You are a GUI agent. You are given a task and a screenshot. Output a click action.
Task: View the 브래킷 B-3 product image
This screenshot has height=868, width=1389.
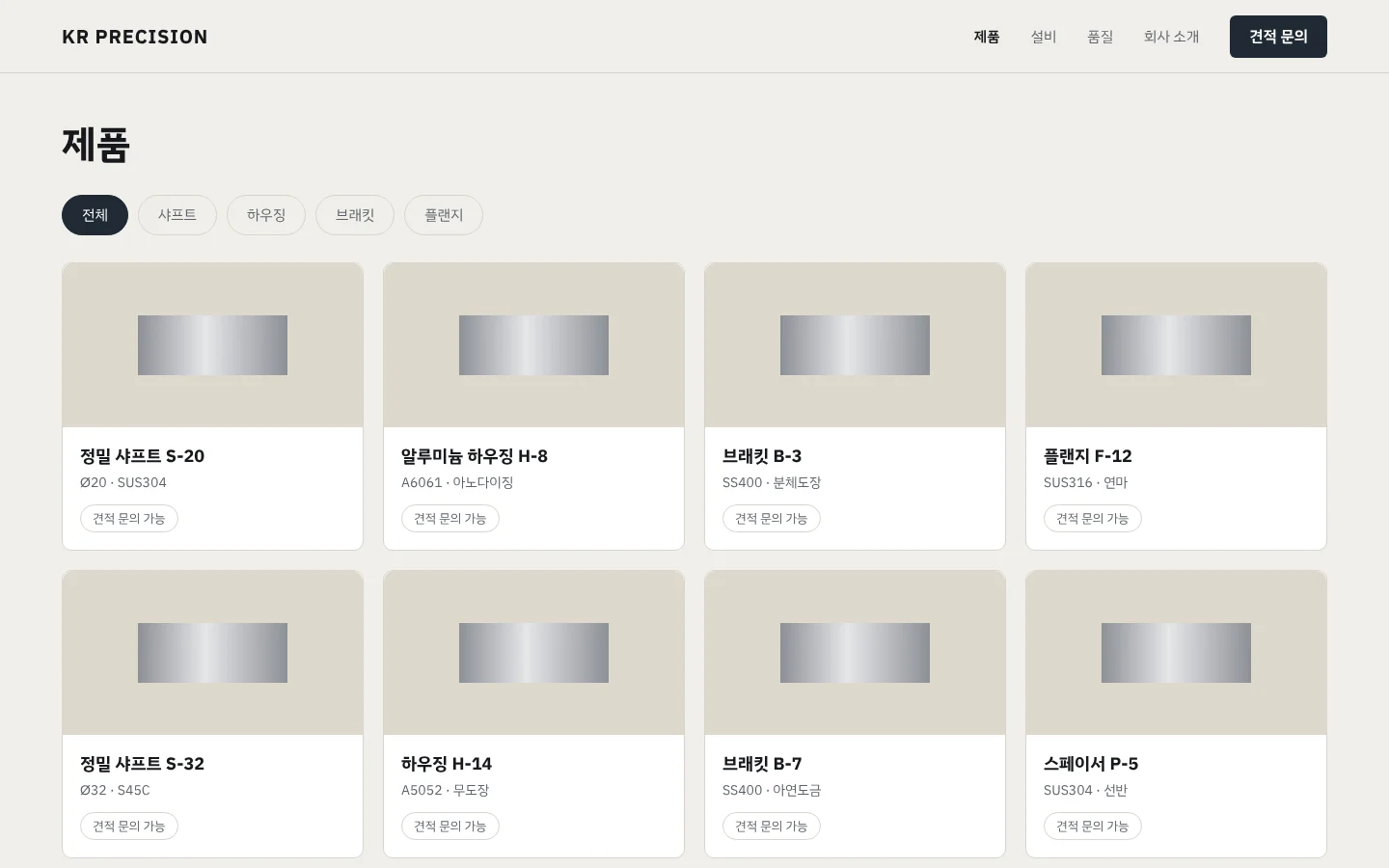(x=855, y=345)
